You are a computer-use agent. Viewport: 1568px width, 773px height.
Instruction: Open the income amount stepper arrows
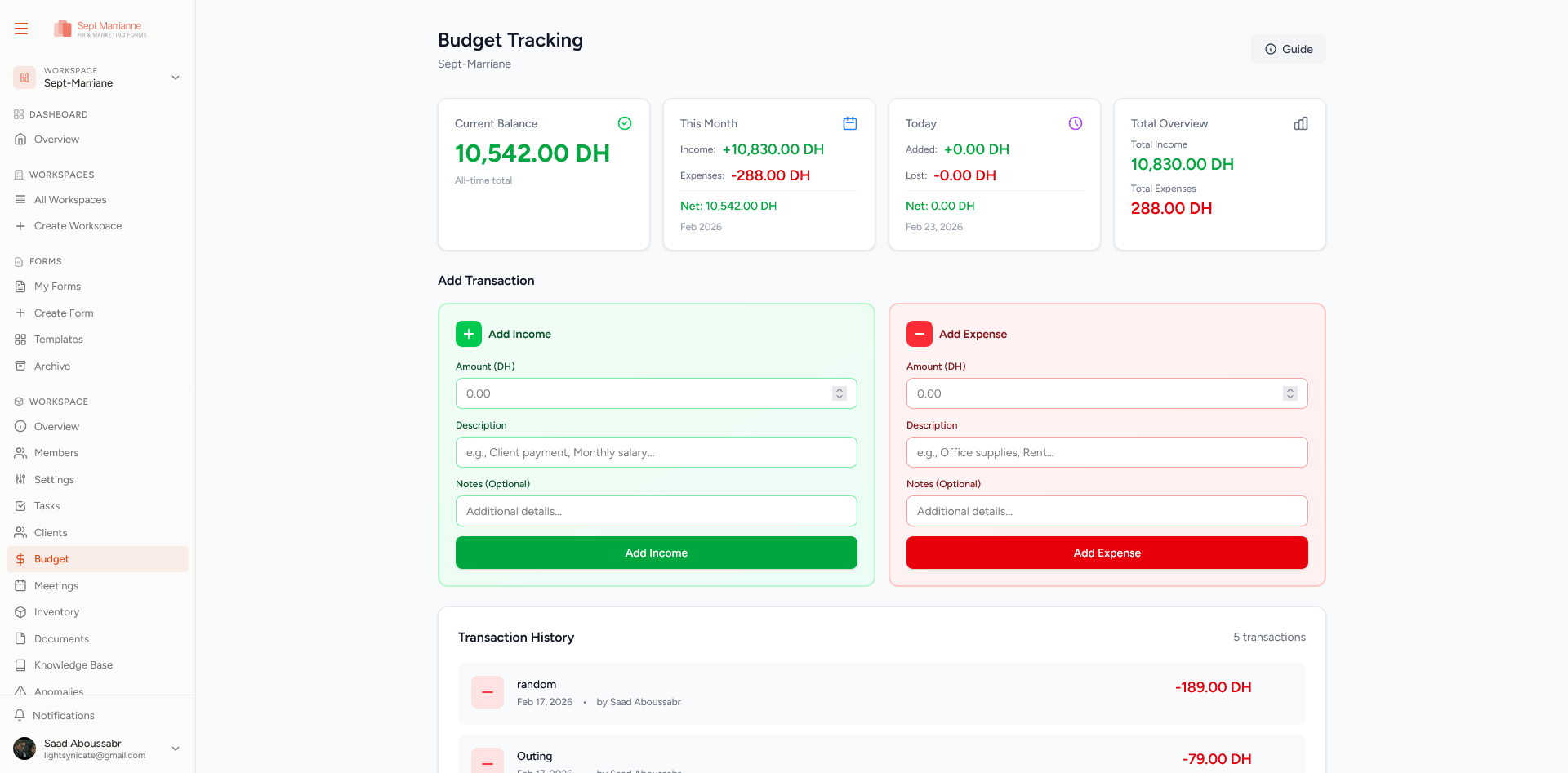tap(840, 393)
